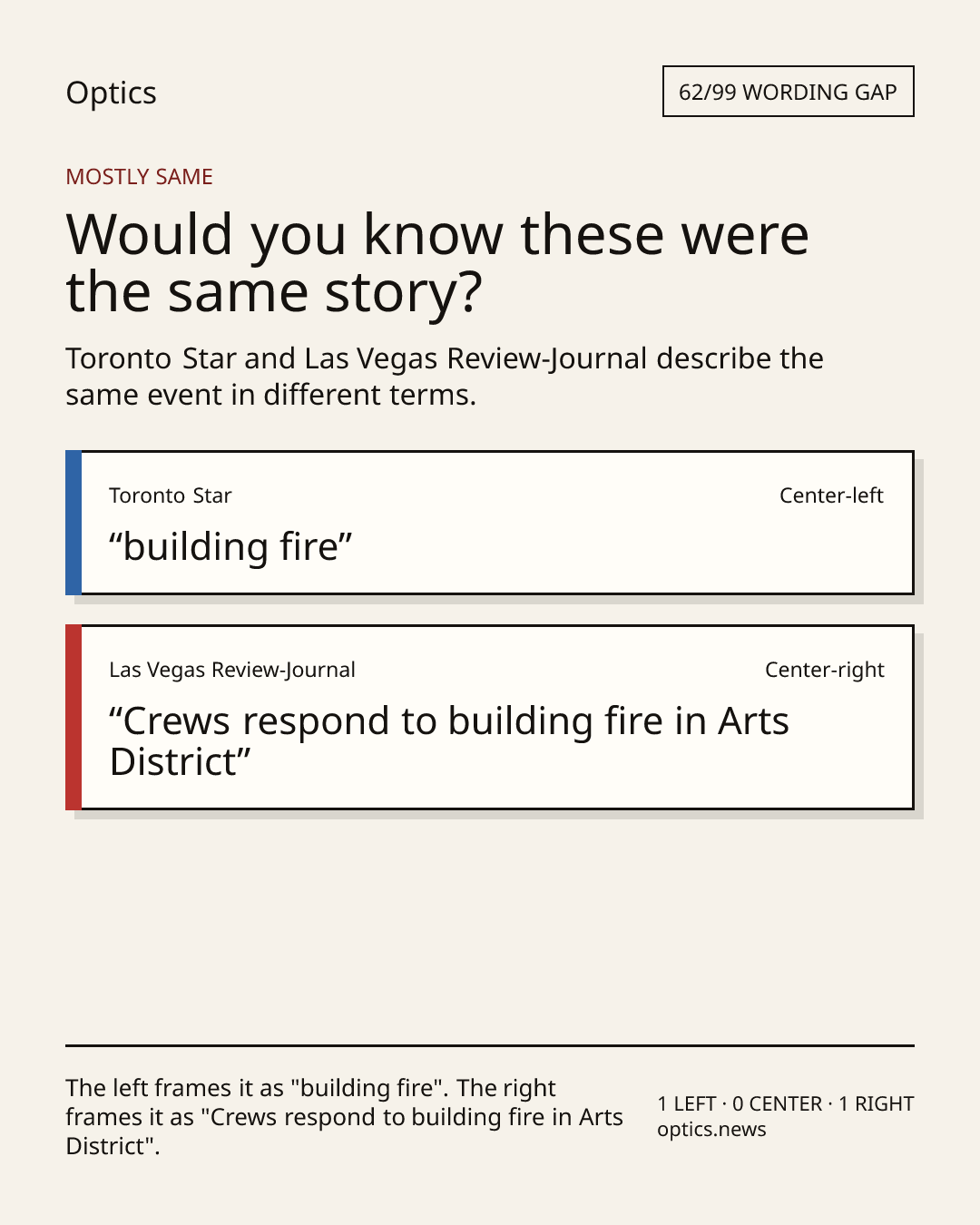Image resolution: width=980 pixels, height=1225 pixels.
Task: Click the headline 'Would you know these were the same story?'
Action: tap(437, 262)
